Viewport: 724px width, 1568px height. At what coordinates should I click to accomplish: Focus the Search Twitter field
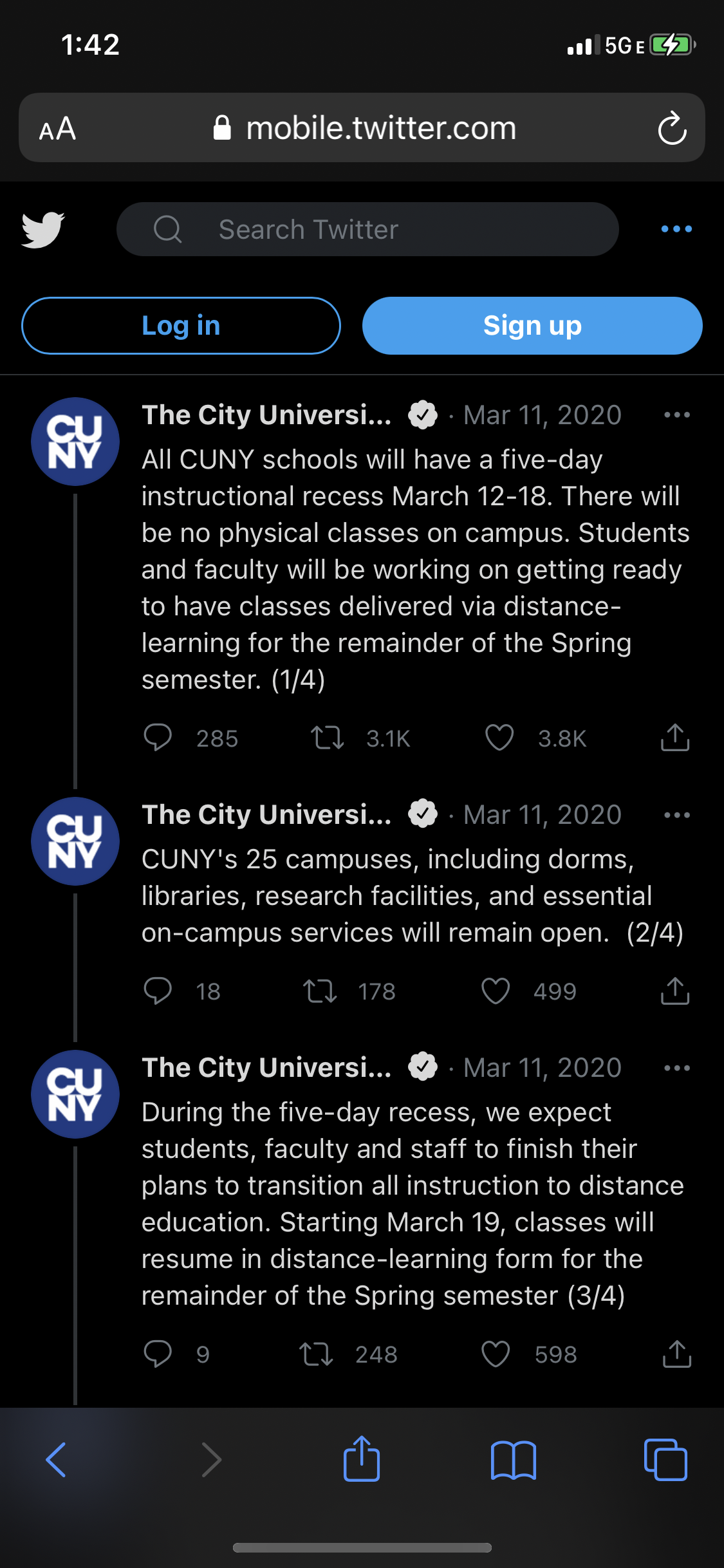tap(367, 229)
